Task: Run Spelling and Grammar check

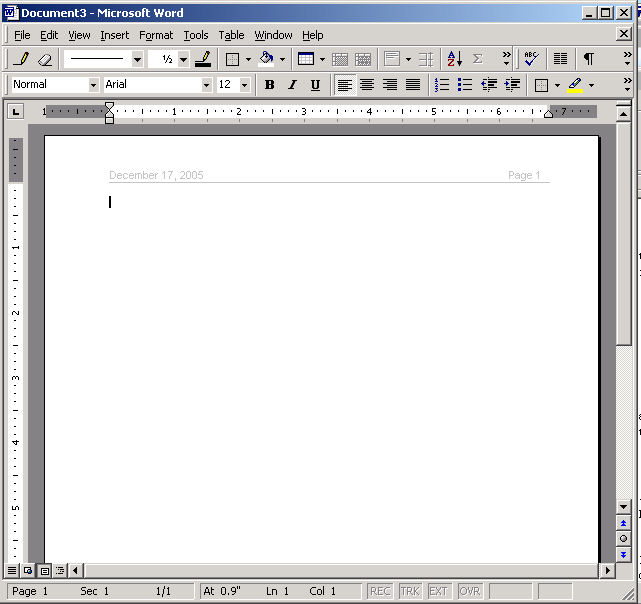Action: 531,59
